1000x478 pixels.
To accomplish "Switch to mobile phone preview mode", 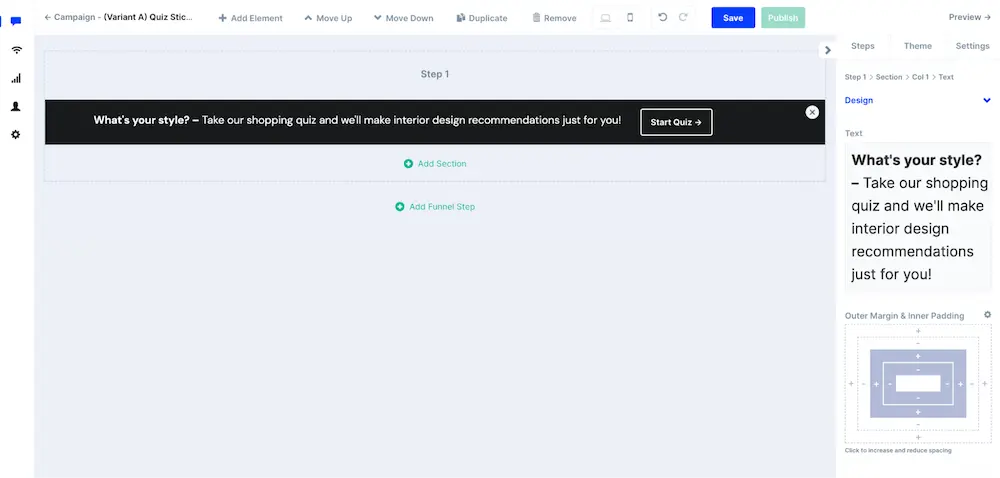I will pyautogui.click(x=630, y=18).
